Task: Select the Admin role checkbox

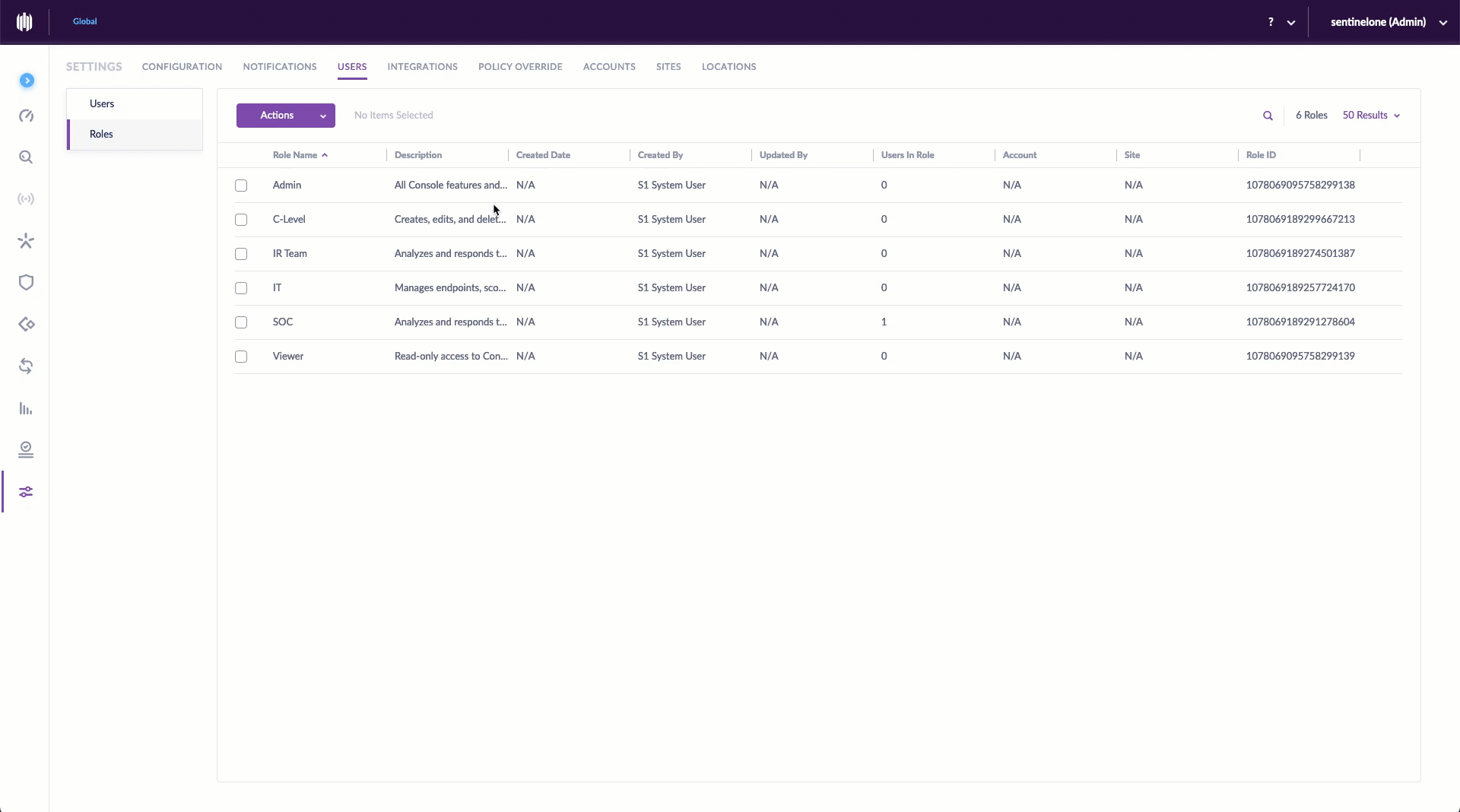Action: 241,186
